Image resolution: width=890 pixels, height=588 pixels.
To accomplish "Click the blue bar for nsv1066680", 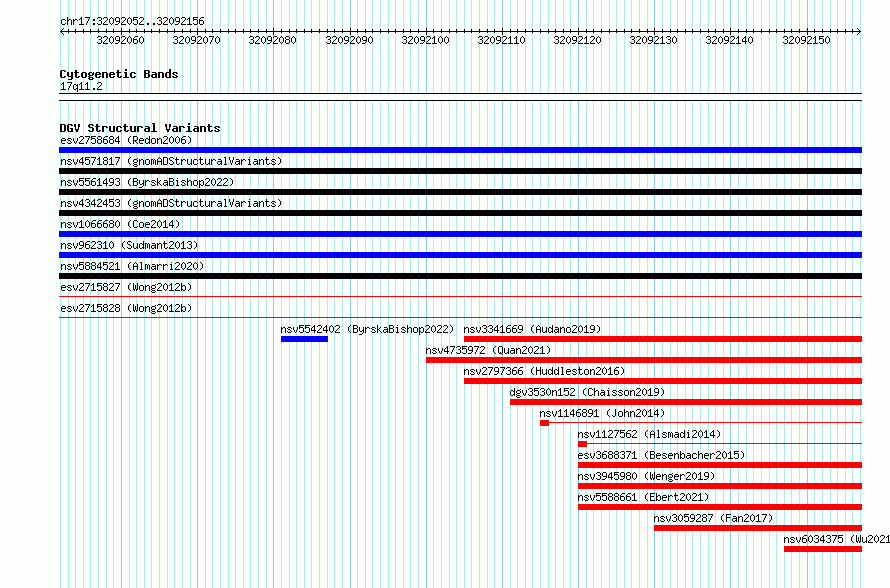I will 460,234.
